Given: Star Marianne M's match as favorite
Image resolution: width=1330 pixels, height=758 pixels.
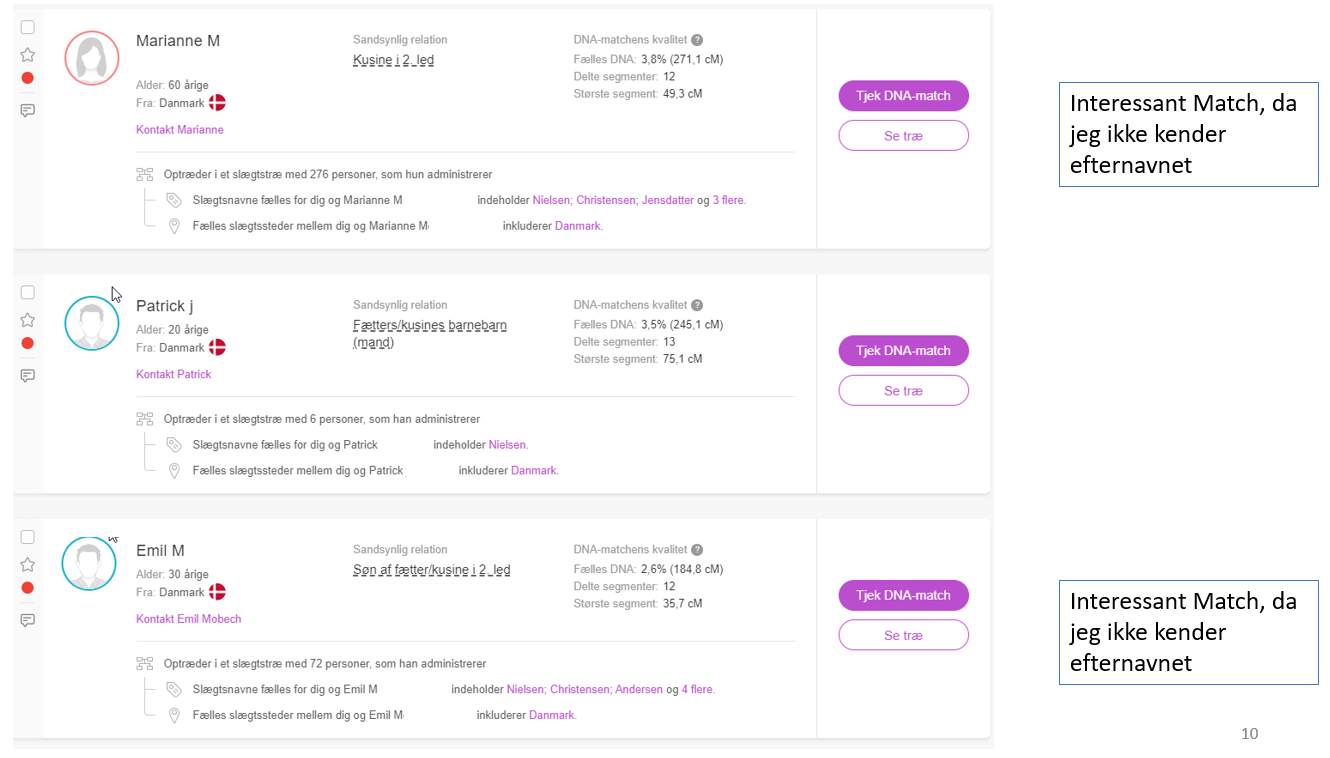Looking at the screenshot, I should [x=28, y=55].
